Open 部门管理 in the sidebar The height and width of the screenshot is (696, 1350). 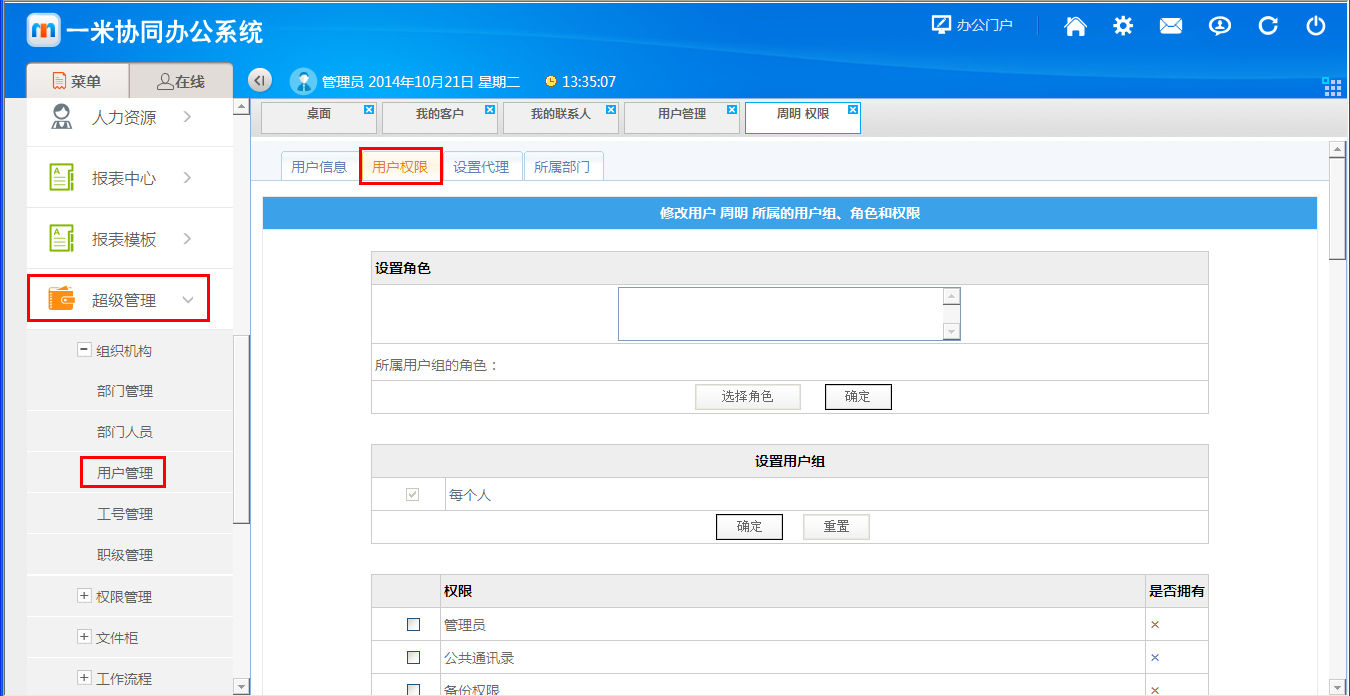tap(125, 391)
